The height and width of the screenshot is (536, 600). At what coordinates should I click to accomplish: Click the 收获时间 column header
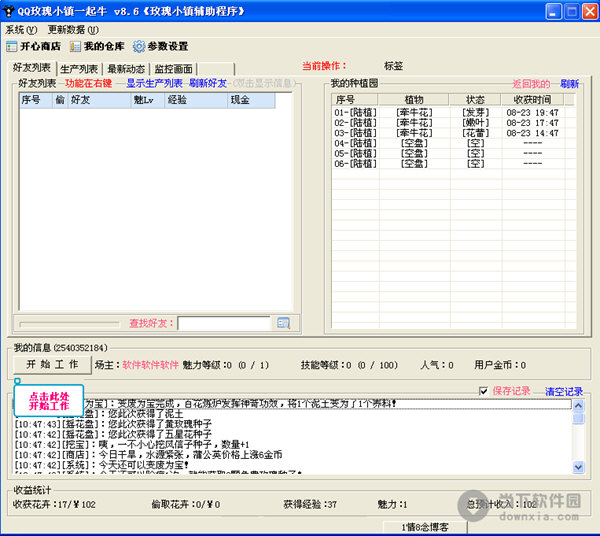pos(532,100)
